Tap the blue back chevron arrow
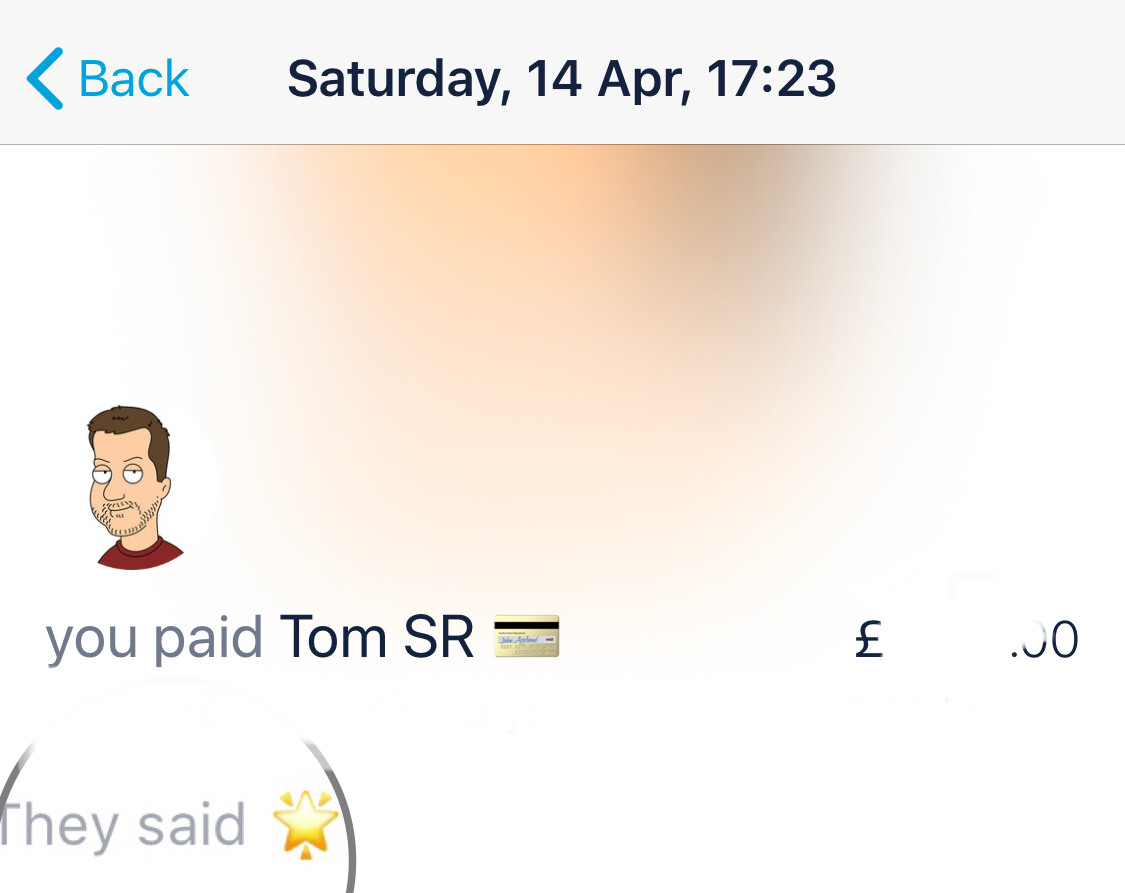The image size is (1125, 893). [x=45, y=79]
